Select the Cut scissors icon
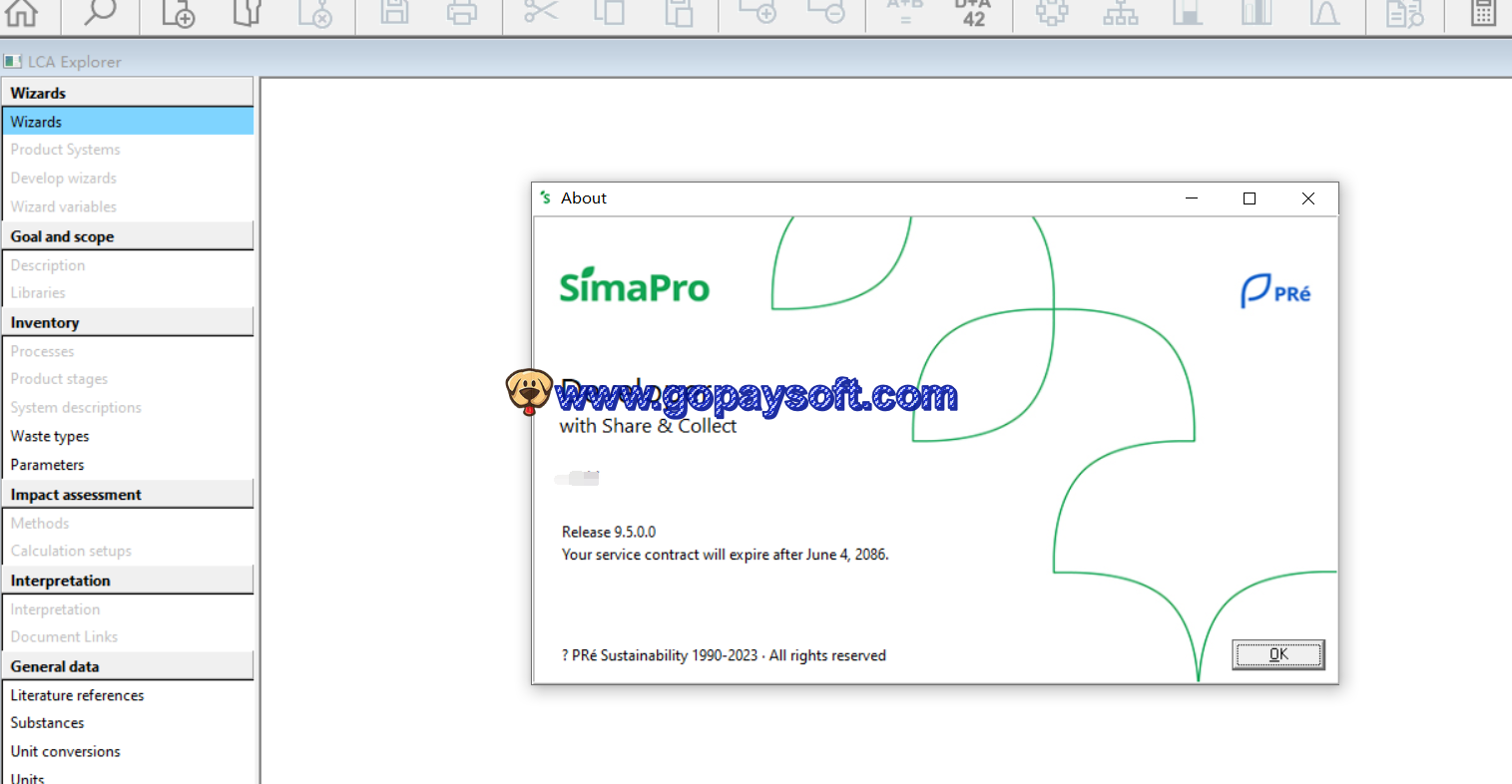 [x=537, y=14]
